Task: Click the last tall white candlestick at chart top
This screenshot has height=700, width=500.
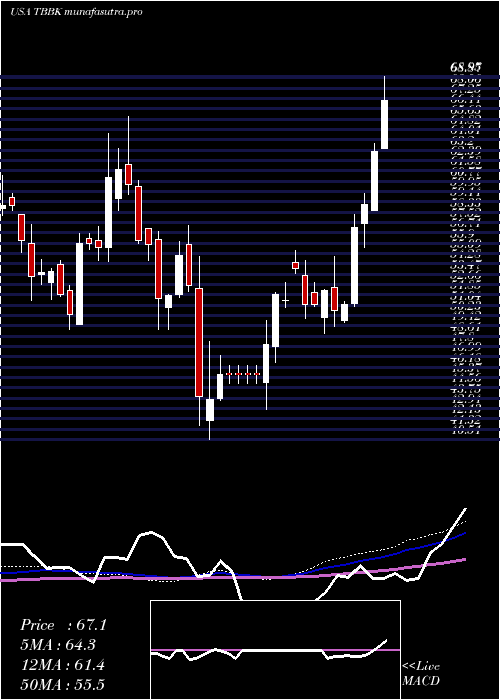Action: click(384, 124)
